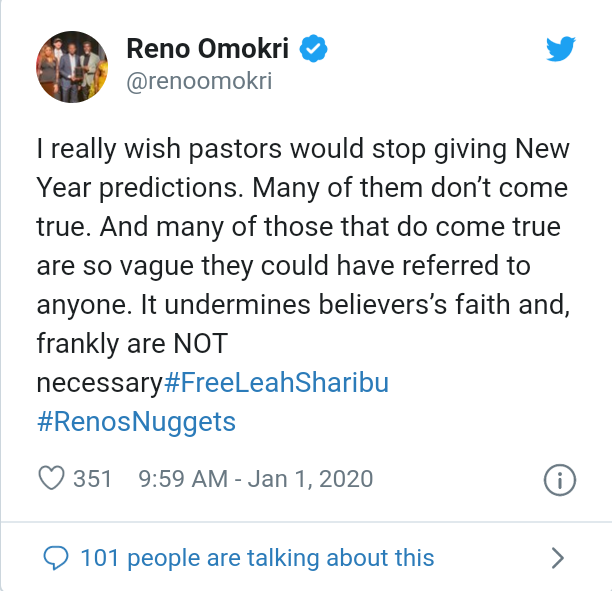This screenshot has width=612, height=591.
Task: Open the @renoomokri handle link
Action: point(199,81)
